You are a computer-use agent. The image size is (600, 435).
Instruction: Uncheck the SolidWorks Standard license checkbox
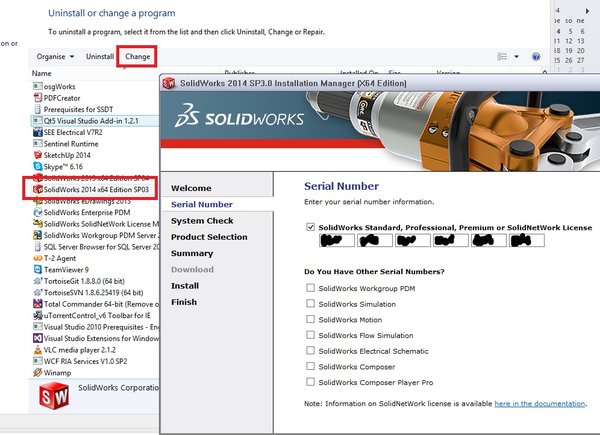[310, 227]
